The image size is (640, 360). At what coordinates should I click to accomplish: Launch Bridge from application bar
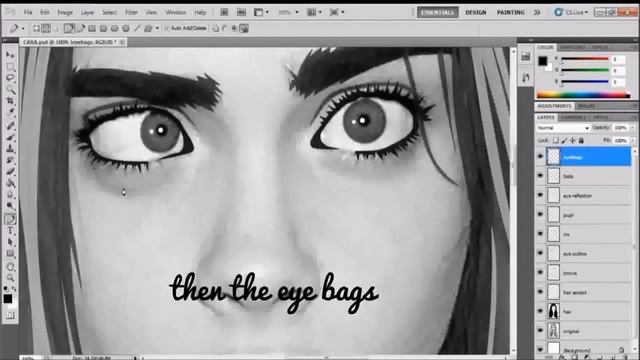pyautogui.click(x=224, y=12)
